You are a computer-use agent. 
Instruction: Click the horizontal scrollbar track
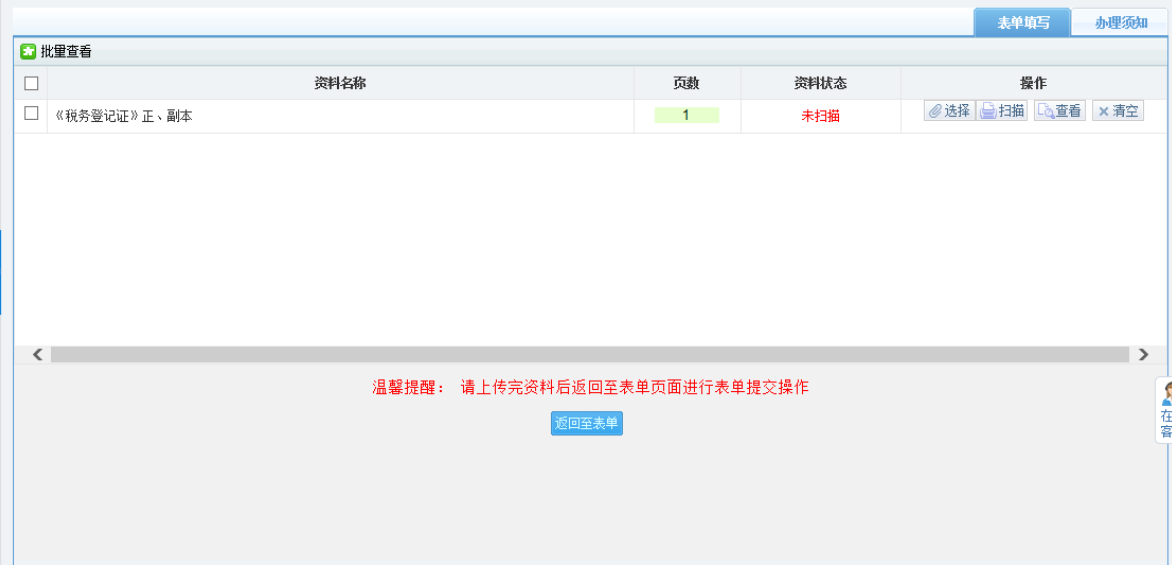[589, 355]
